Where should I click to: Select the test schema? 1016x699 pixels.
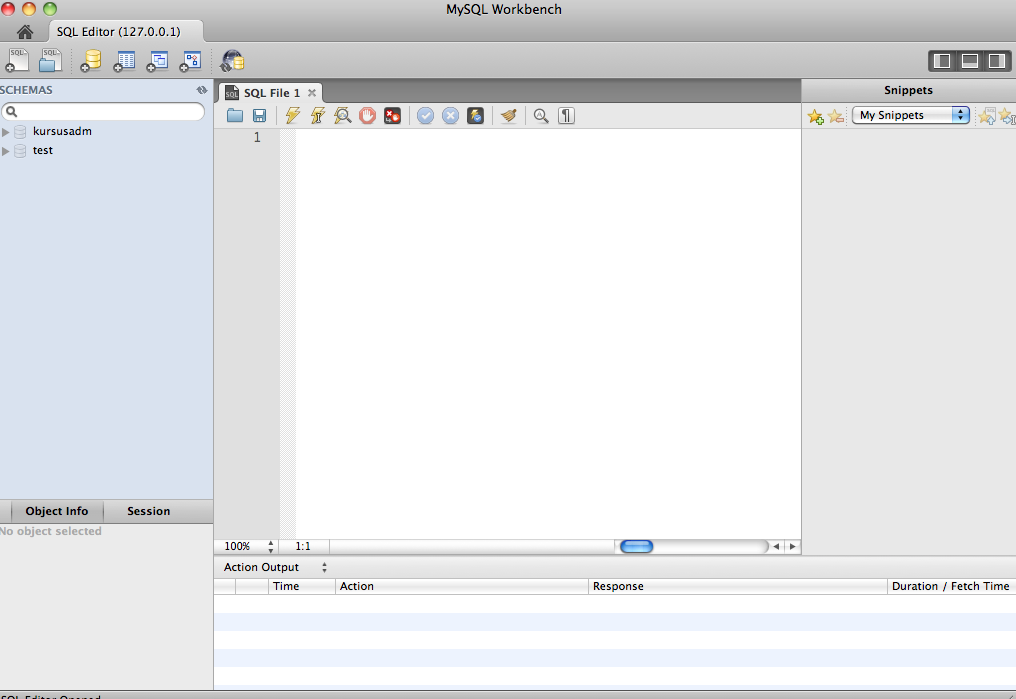click(43, 150)
